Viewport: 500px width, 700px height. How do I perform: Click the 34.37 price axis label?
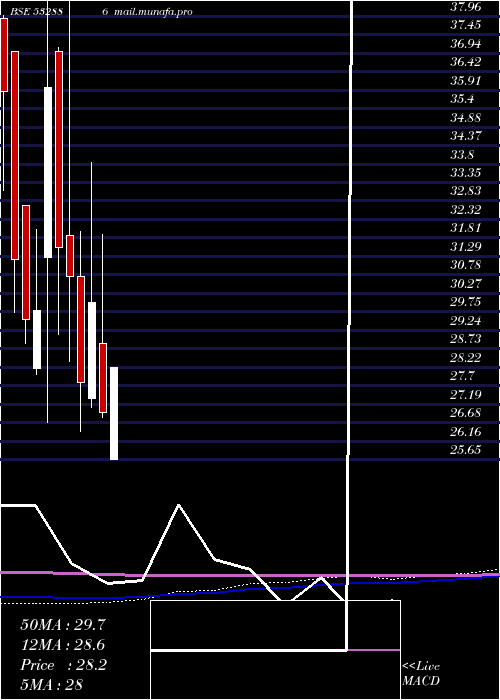tap(466, 136)
